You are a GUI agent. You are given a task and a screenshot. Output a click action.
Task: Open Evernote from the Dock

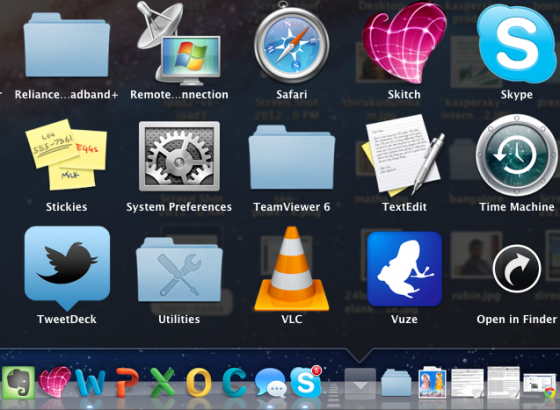pyautogui.click(x=18, y=382)
